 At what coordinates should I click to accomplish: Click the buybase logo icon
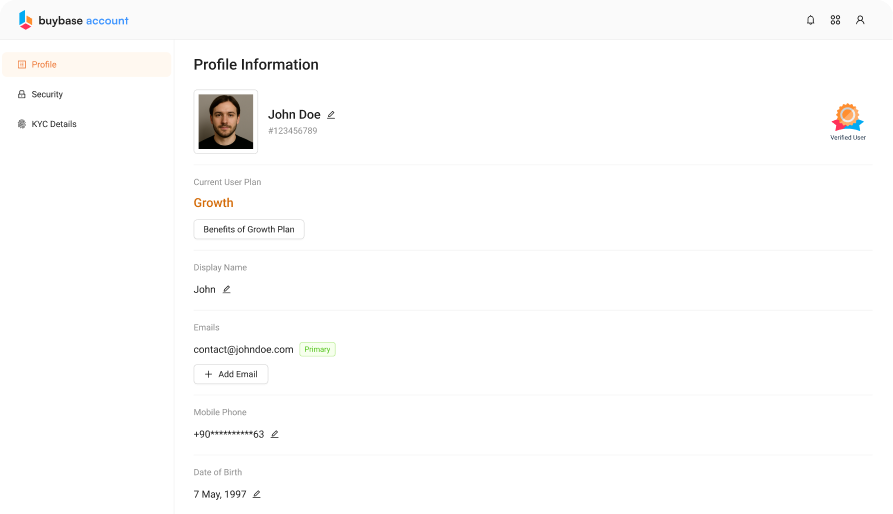[x=25, y=20]
